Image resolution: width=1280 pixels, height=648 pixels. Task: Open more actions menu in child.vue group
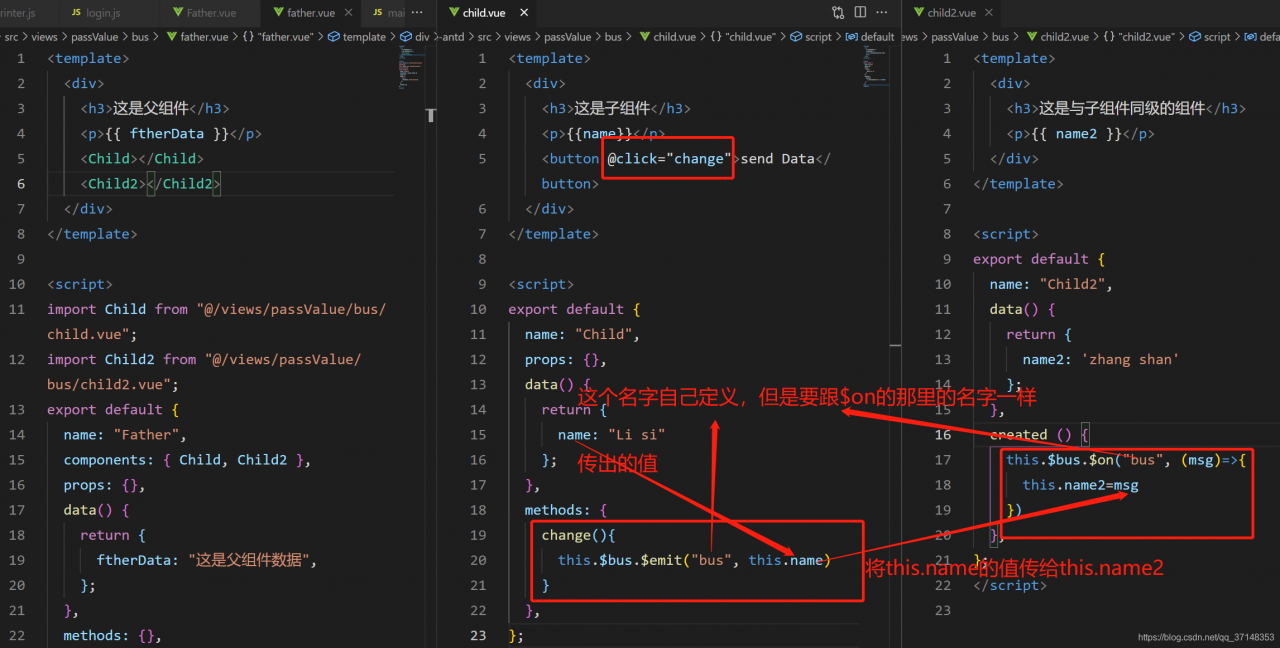(x=883, y=13)
